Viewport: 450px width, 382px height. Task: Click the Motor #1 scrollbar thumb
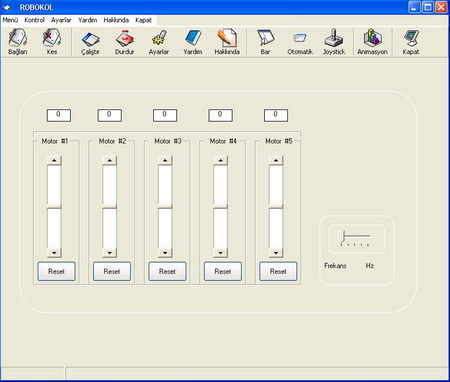pyautogui.click(x=54, y=207)
